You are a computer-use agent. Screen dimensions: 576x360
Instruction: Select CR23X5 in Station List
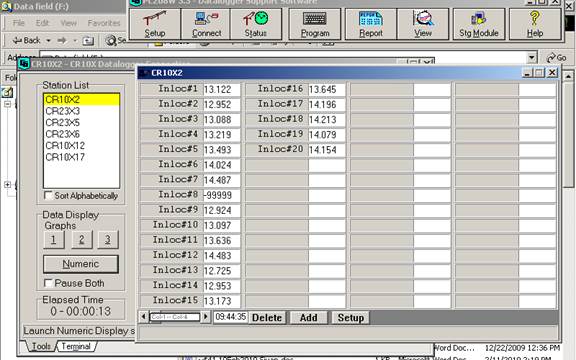point(82,122)
